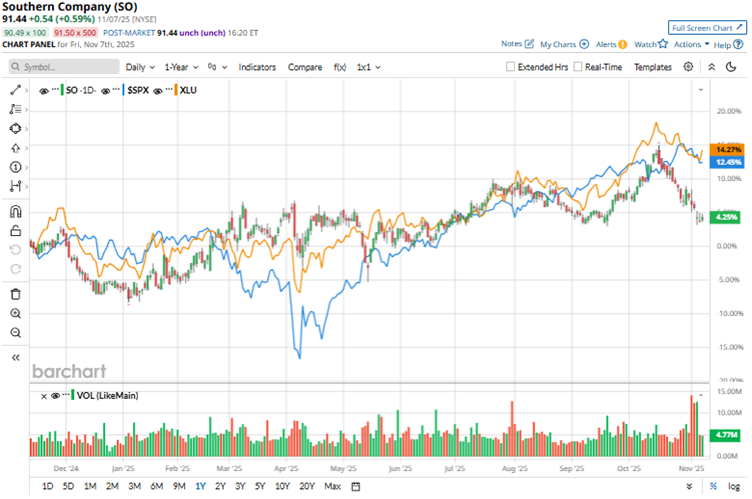Viewport: 752px width, 499px height.
Task: Switch to dark mode moon icon
Action: pyautogui.click(x=731, y=67)
